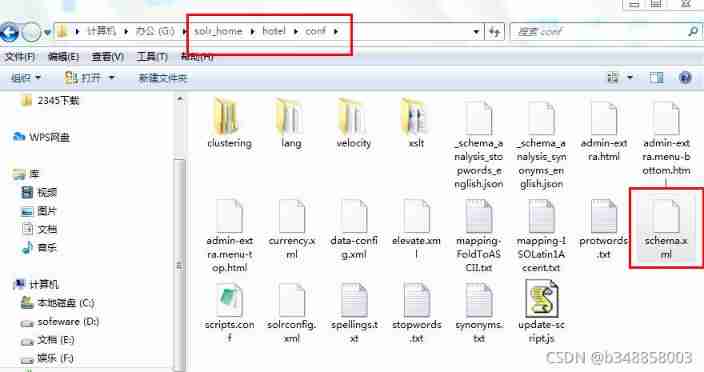
Task: Select admin-extra.menu-top.html file
Action: pyautogui.click(x=229, y=236)
